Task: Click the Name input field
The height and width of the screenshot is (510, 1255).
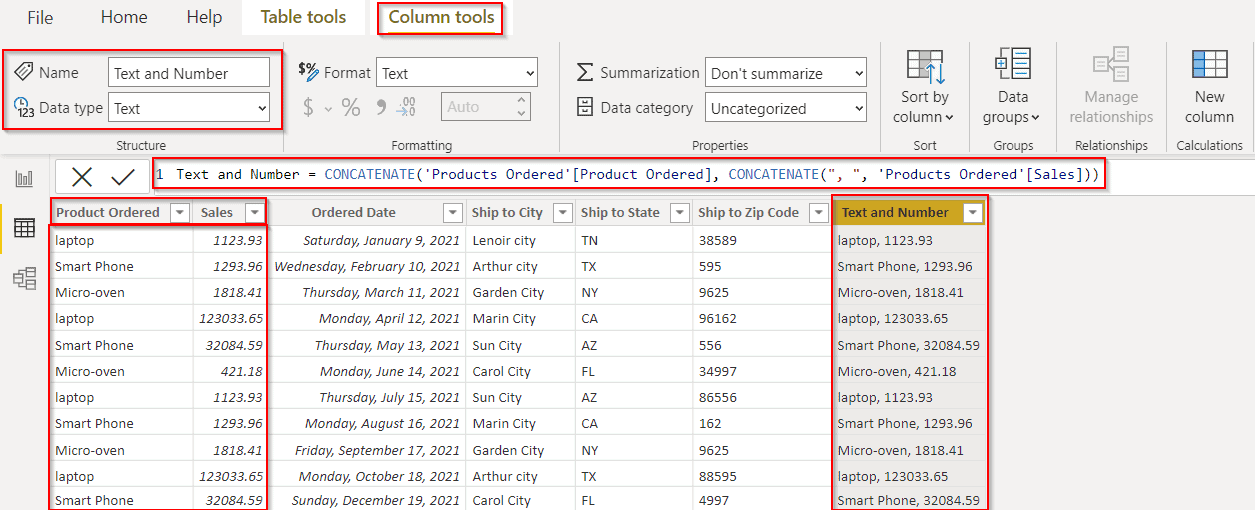Action: pos(189,73)
